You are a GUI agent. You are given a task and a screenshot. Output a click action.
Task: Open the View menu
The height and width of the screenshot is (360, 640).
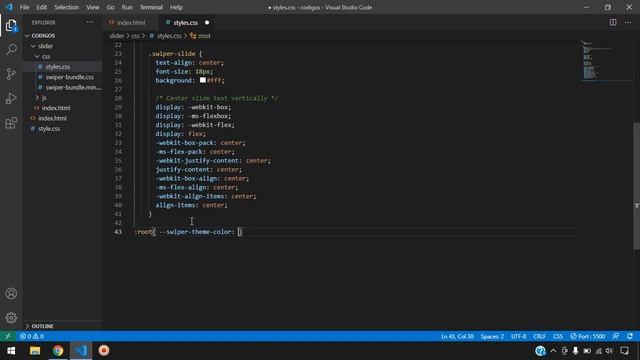[93, 7]
